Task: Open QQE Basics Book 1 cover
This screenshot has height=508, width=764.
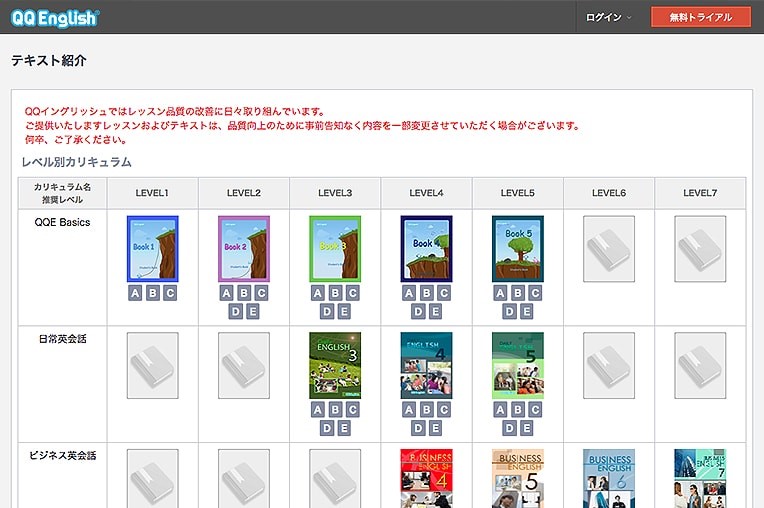Action: pos(153,249)
